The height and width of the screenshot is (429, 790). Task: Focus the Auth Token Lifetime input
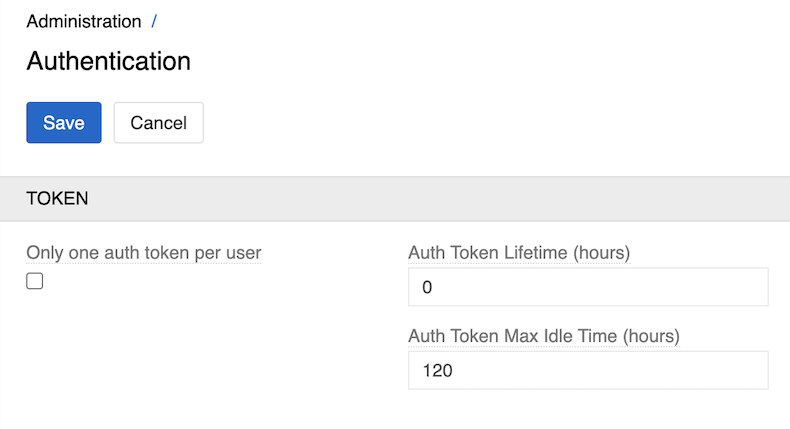588,287
